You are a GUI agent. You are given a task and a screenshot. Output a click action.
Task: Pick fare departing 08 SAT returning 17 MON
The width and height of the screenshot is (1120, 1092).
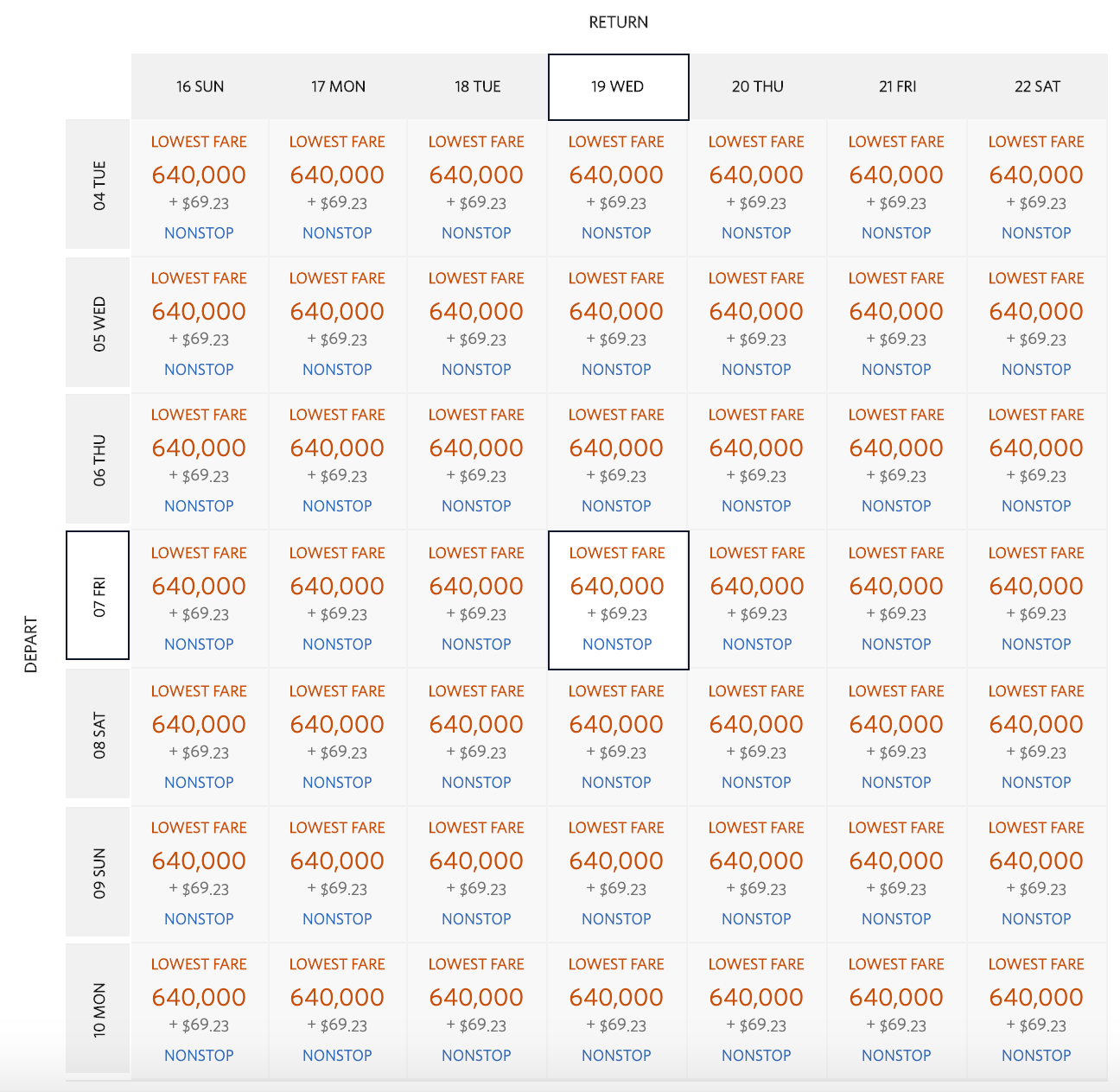337,736
